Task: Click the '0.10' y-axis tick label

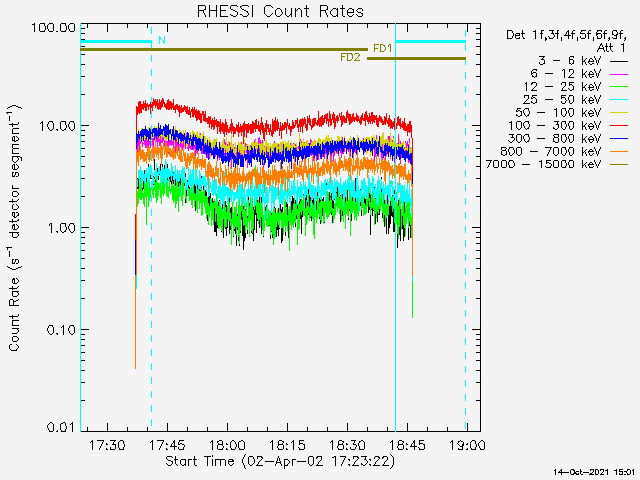Action: (62, 330)
